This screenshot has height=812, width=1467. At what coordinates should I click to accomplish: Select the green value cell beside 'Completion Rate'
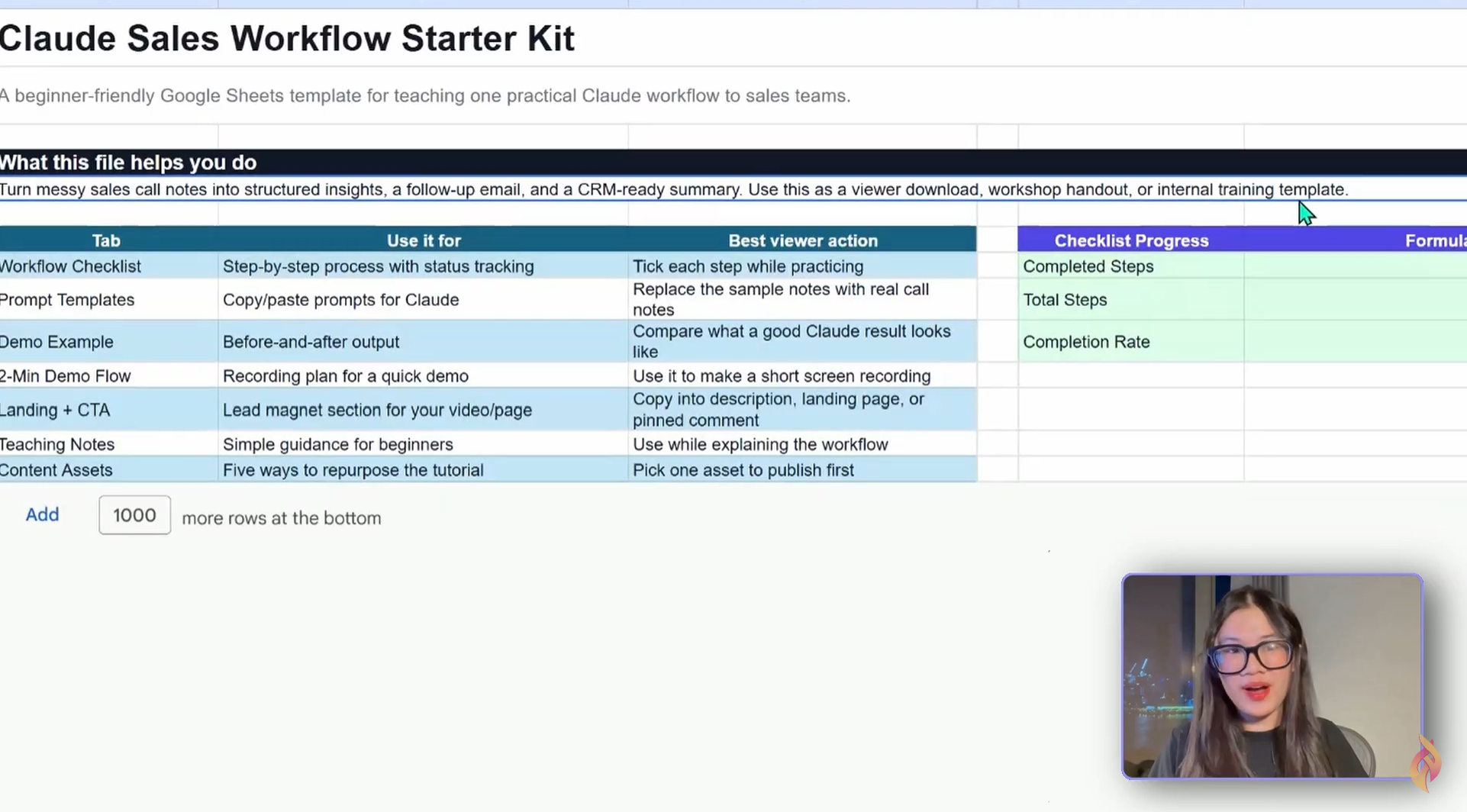1356,342
